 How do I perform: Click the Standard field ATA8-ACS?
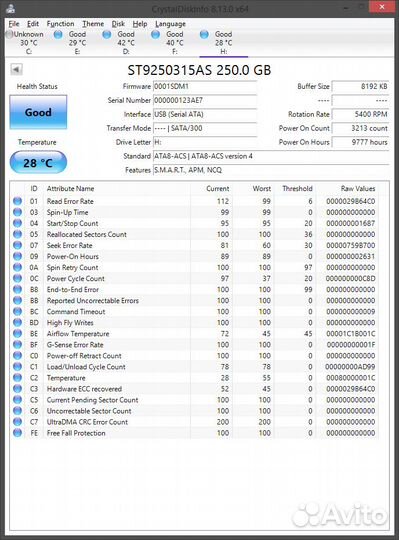pos(271,156)
